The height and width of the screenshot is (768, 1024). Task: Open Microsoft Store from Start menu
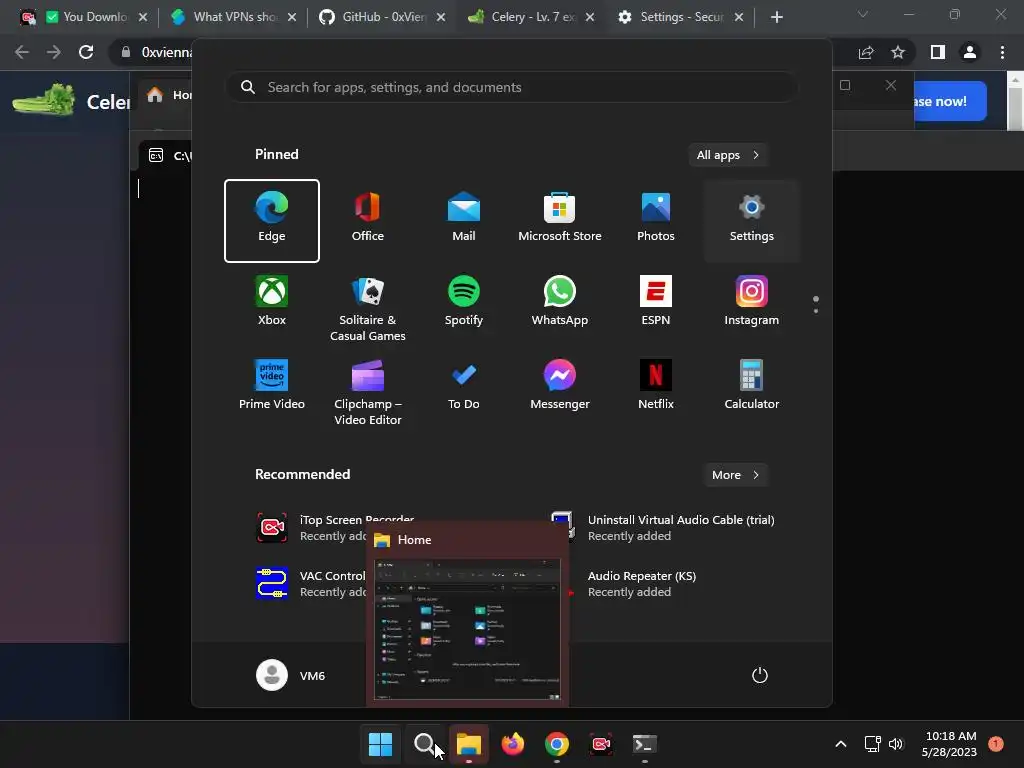560,221
